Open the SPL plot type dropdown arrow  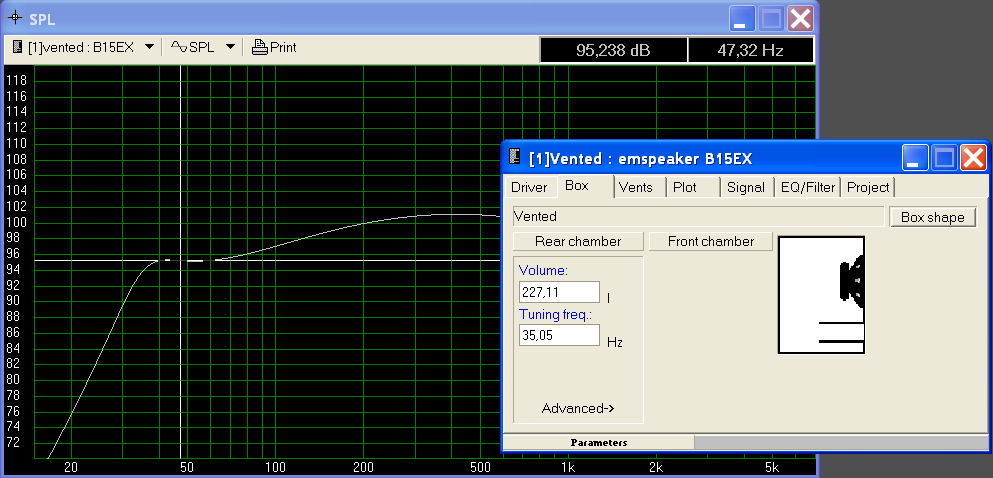coord(231,47)
